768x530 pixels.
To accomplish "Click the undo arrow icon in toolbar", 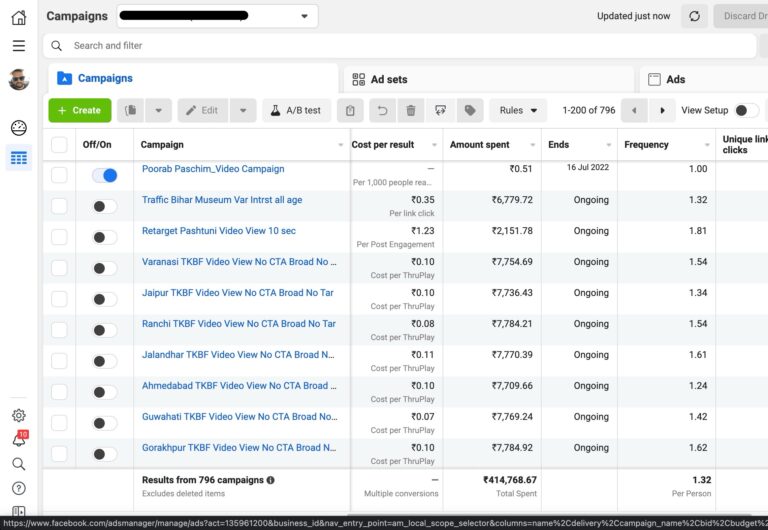I will (x=381, y=111).
